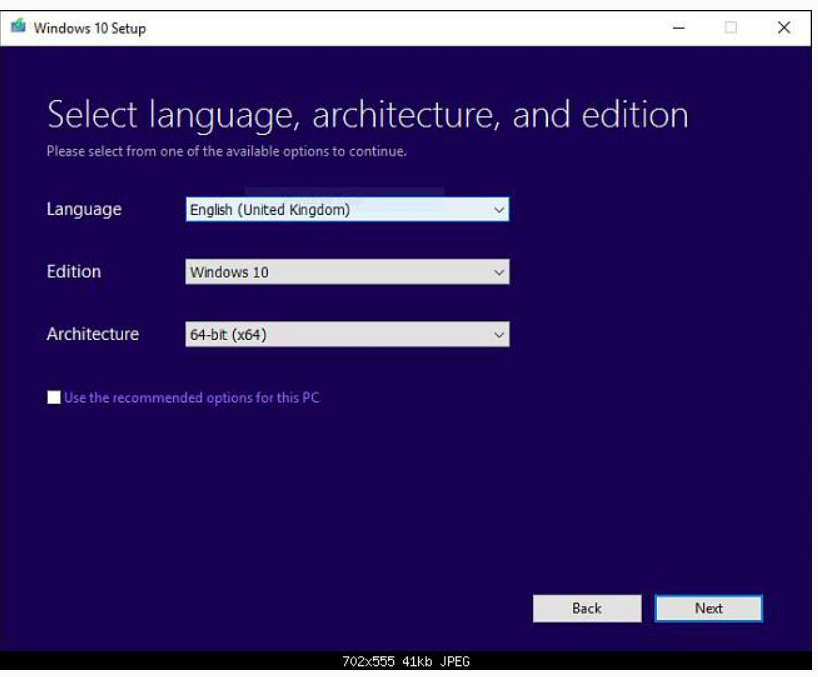Click the 'Select language, architecture, and edition' heading
Screen dimensions: 818x677
(x=368, y=115)
